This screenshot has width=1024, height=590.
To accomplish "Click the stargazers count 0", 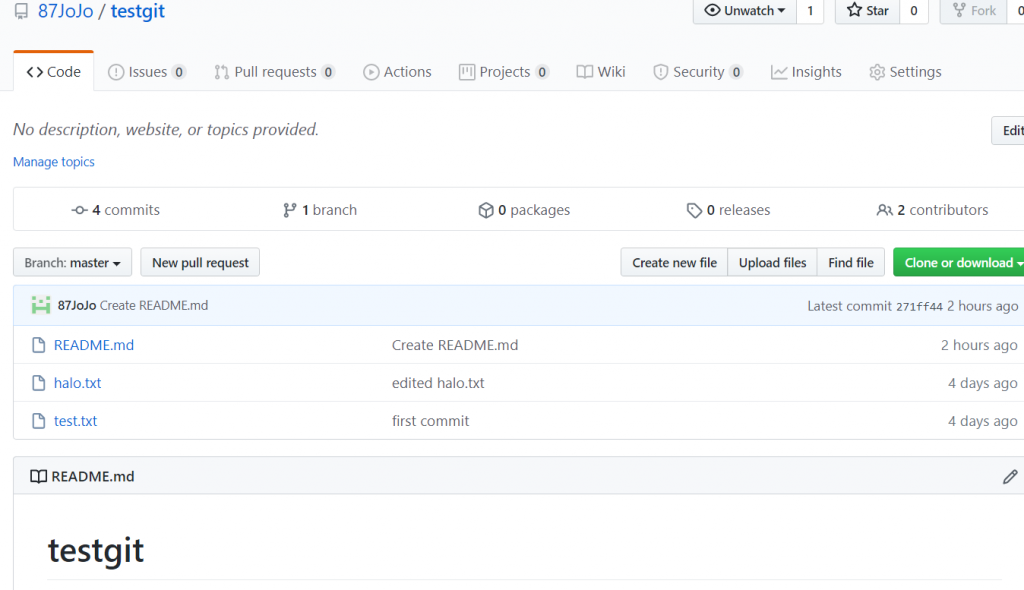I will [x=914, y=10].
